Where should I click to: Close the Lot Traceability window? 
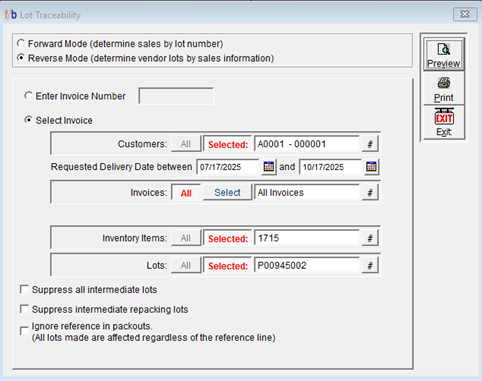465,14
